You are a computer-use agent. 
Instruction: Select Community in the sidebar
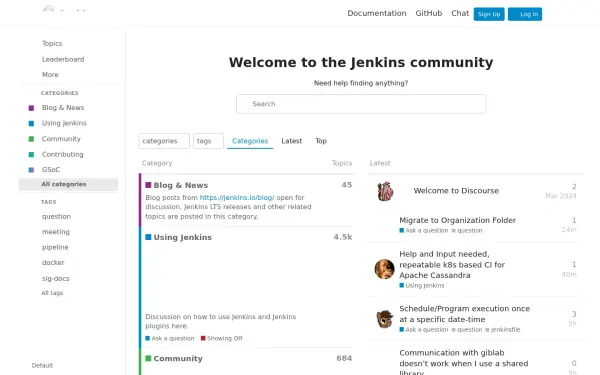[61, 139]
